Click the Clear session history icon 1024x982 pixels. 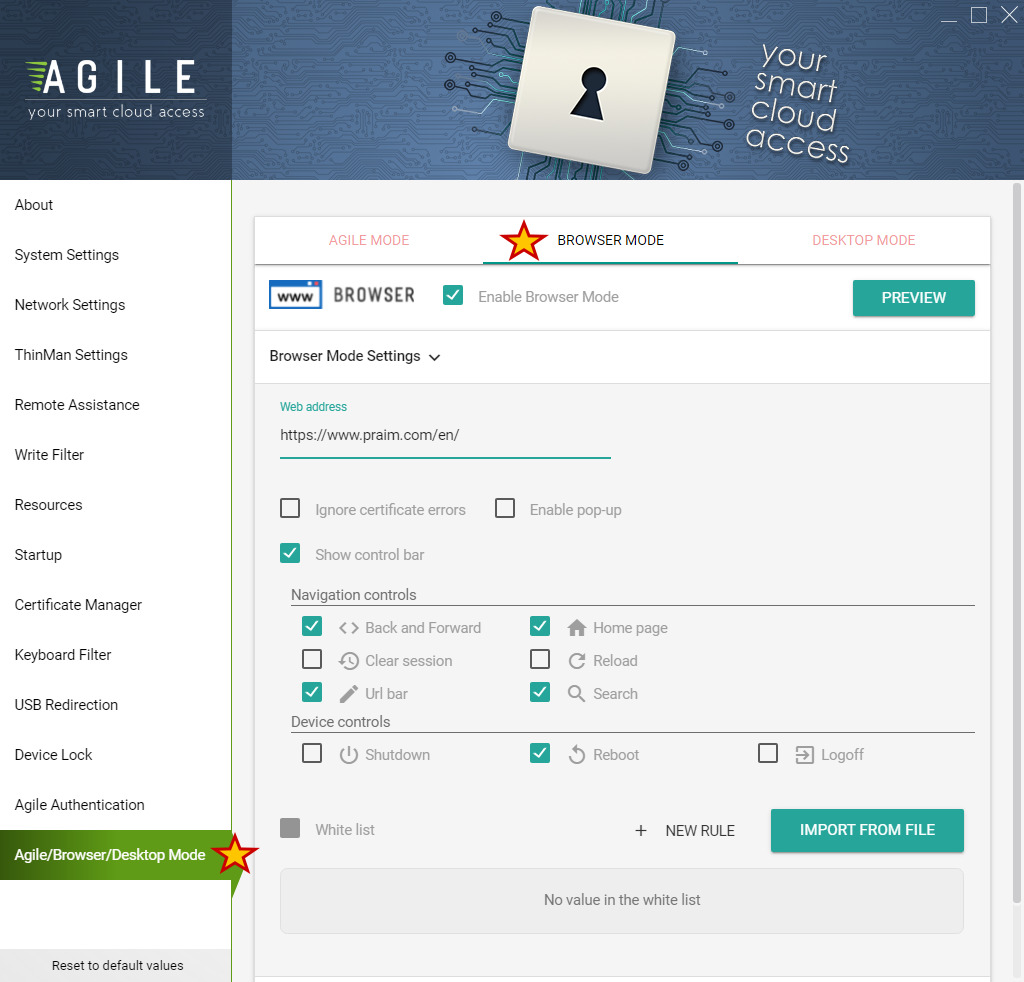[x=348, y=661]
